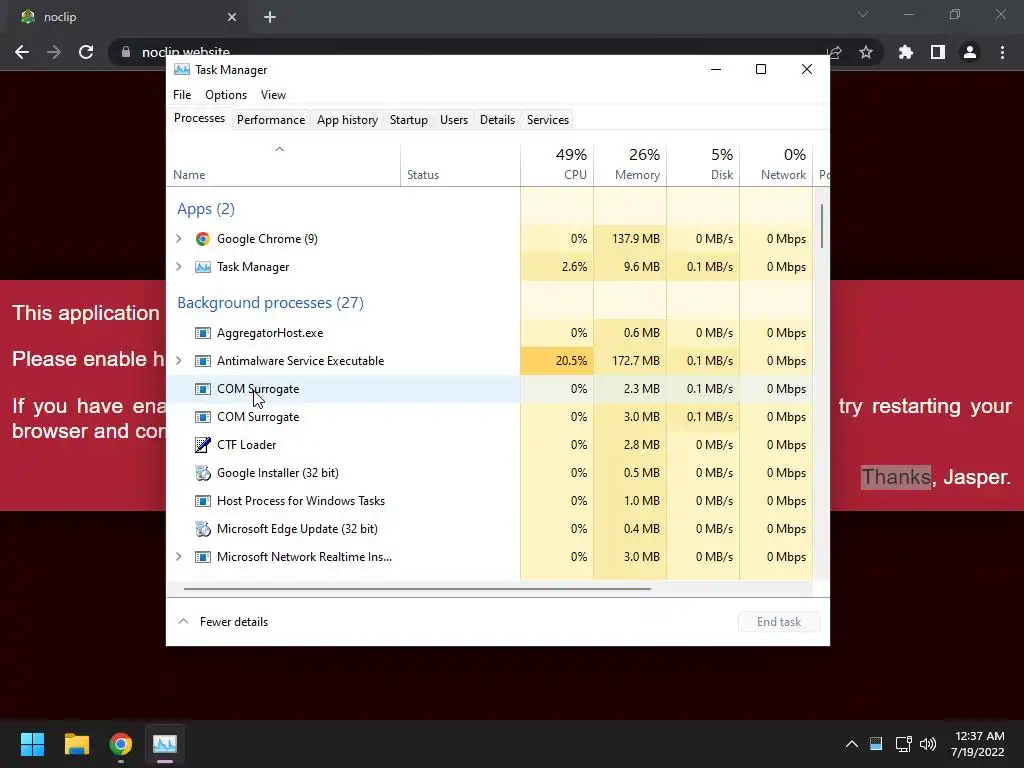This screenshot has height=768, width=1024.
Task: Open the network status tray icon
Action: 903,744
